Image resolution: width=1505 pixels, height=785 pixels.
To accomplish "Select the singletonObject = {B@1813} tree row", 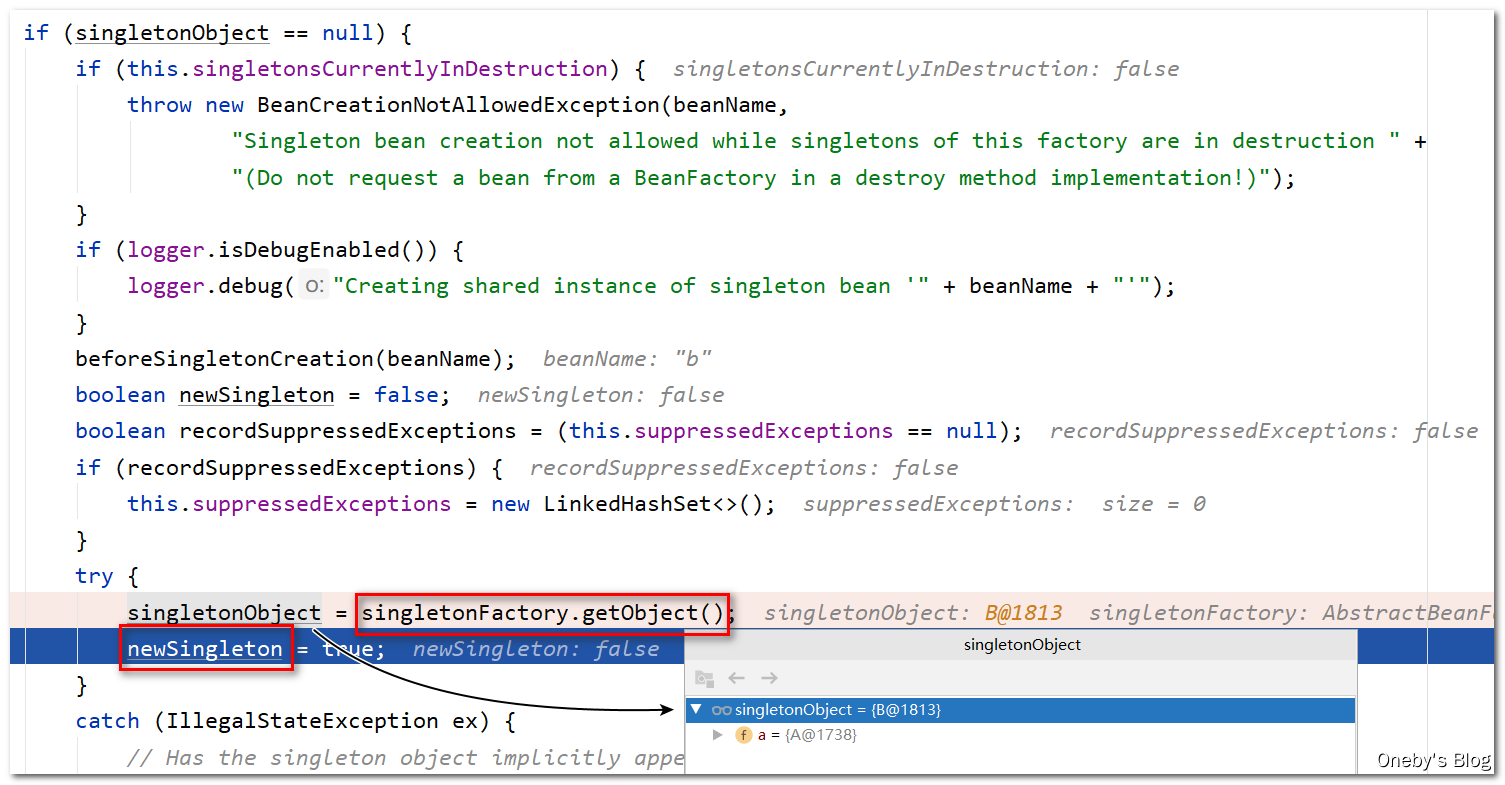I will click(1020, 710).
